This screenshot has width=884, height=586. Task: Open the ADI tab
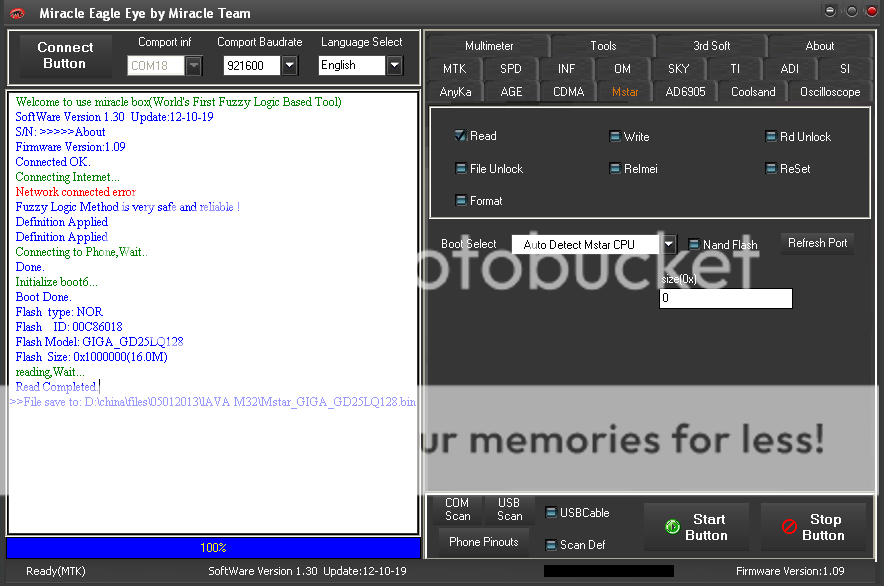click(x=789, y=69)
